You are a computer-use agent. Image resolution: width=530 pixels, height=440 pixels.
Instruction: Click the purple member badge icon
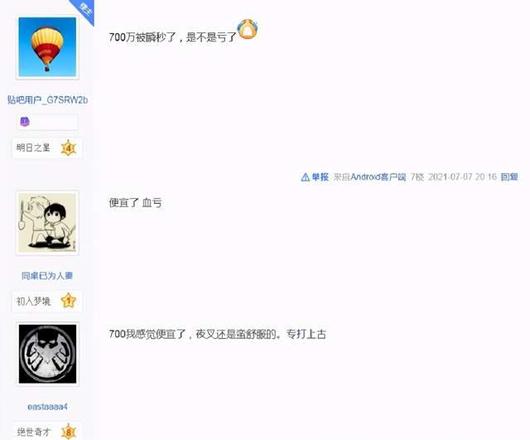pyautogui.click(x=25, y=122)
